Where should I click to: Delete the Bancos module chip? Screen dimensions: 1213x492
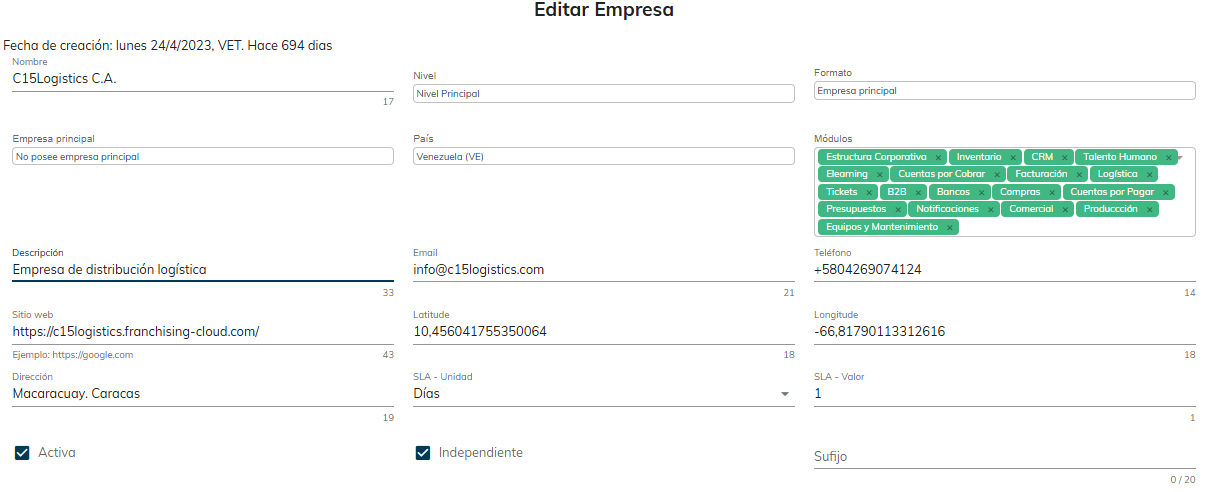(981, 192)
